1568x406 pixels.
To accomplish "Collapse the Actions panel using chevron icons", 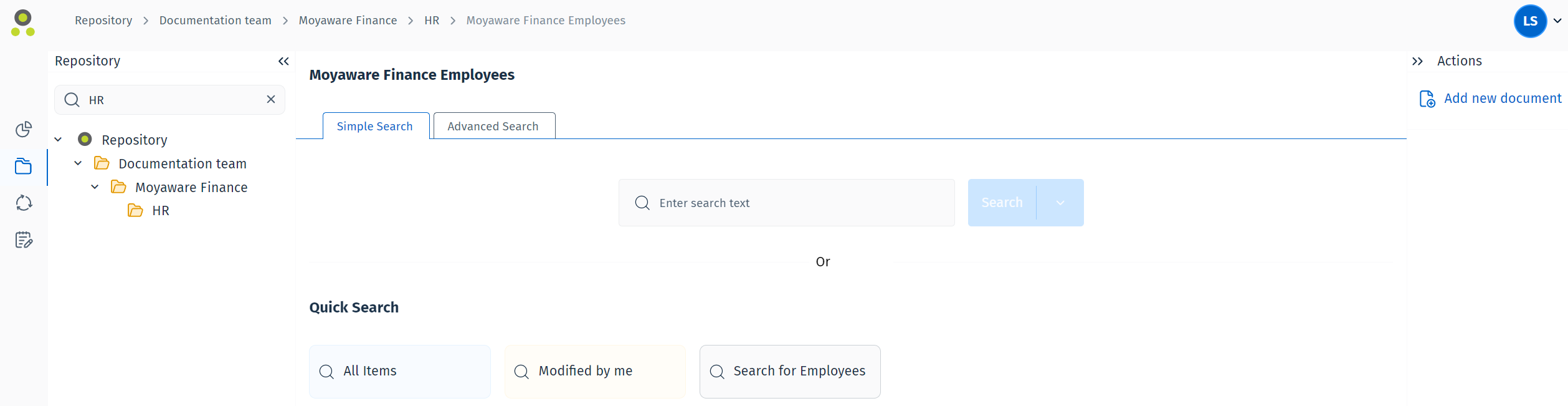I will tap(1417, 61).
